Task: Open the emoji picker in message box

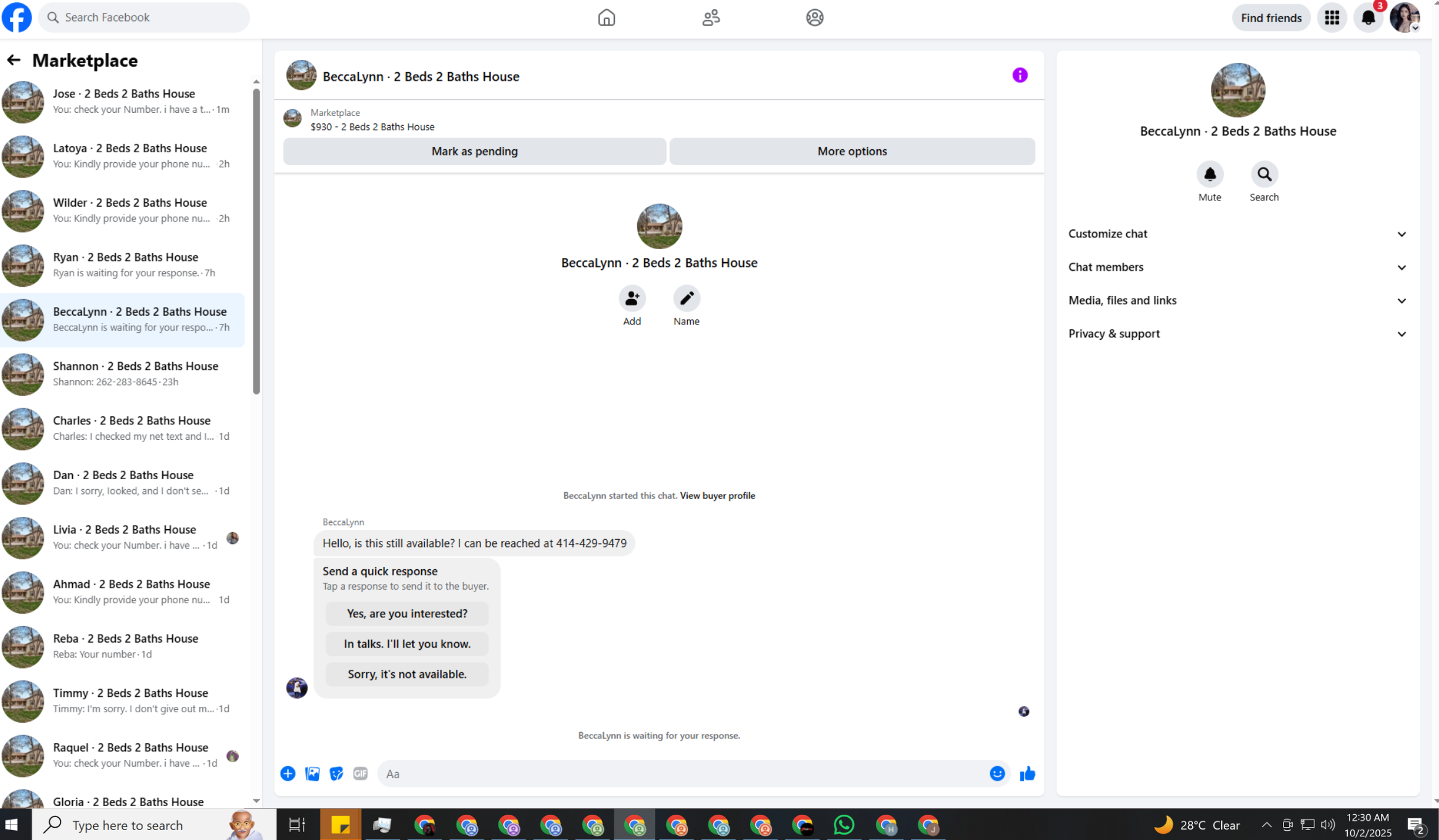Action: coord(997,773)
